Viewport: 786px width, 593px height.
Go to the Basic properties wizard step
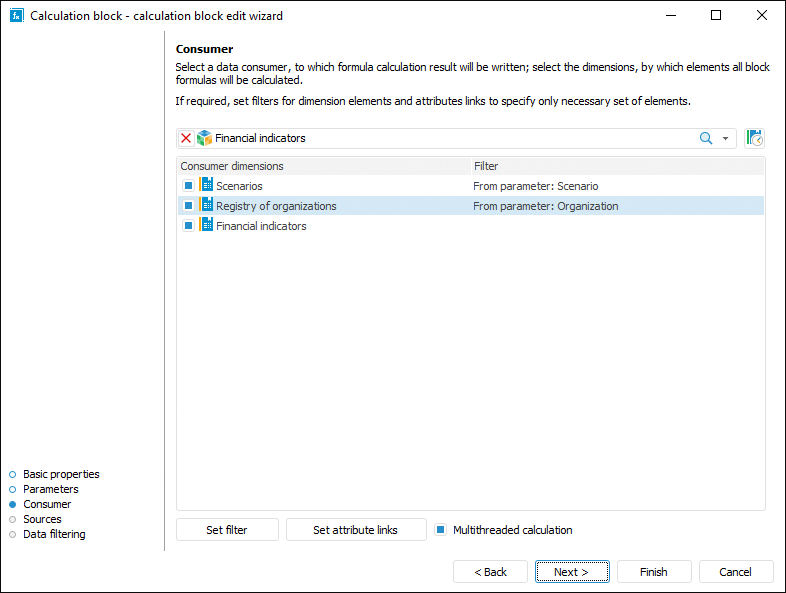[x=61, y=474]
